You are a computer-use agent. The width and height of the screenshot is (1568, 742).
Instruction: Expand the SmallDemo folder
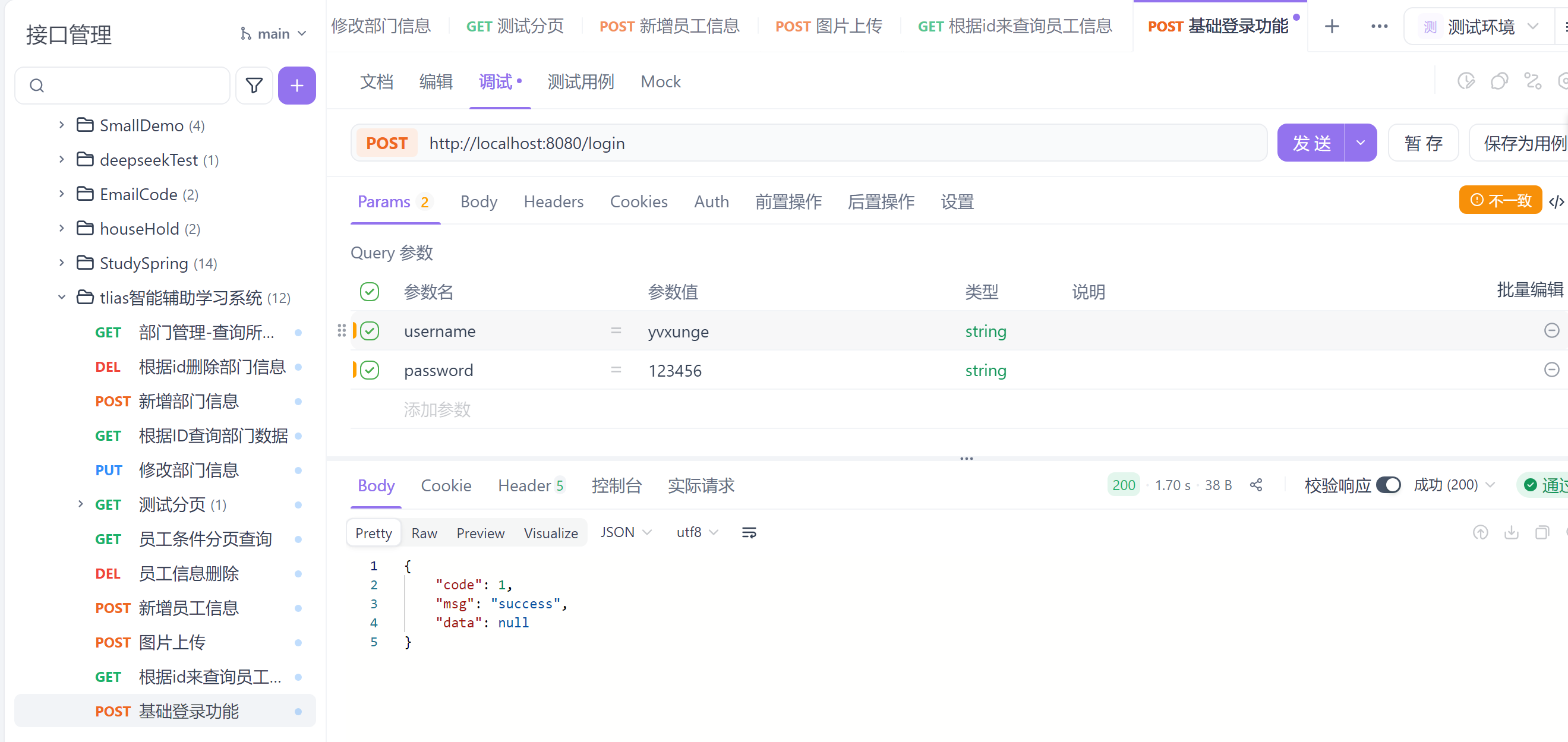tap(61, 125)
